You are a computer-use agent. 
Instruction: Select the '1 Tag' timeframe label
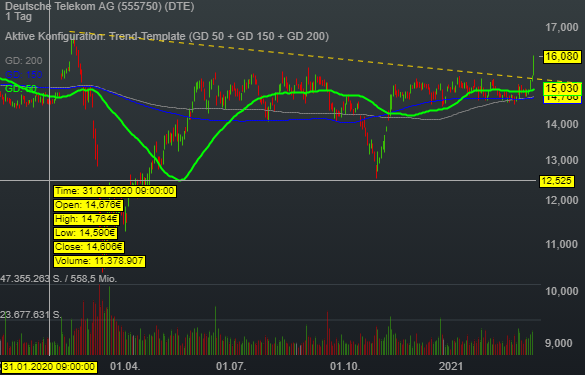point(19,16)
